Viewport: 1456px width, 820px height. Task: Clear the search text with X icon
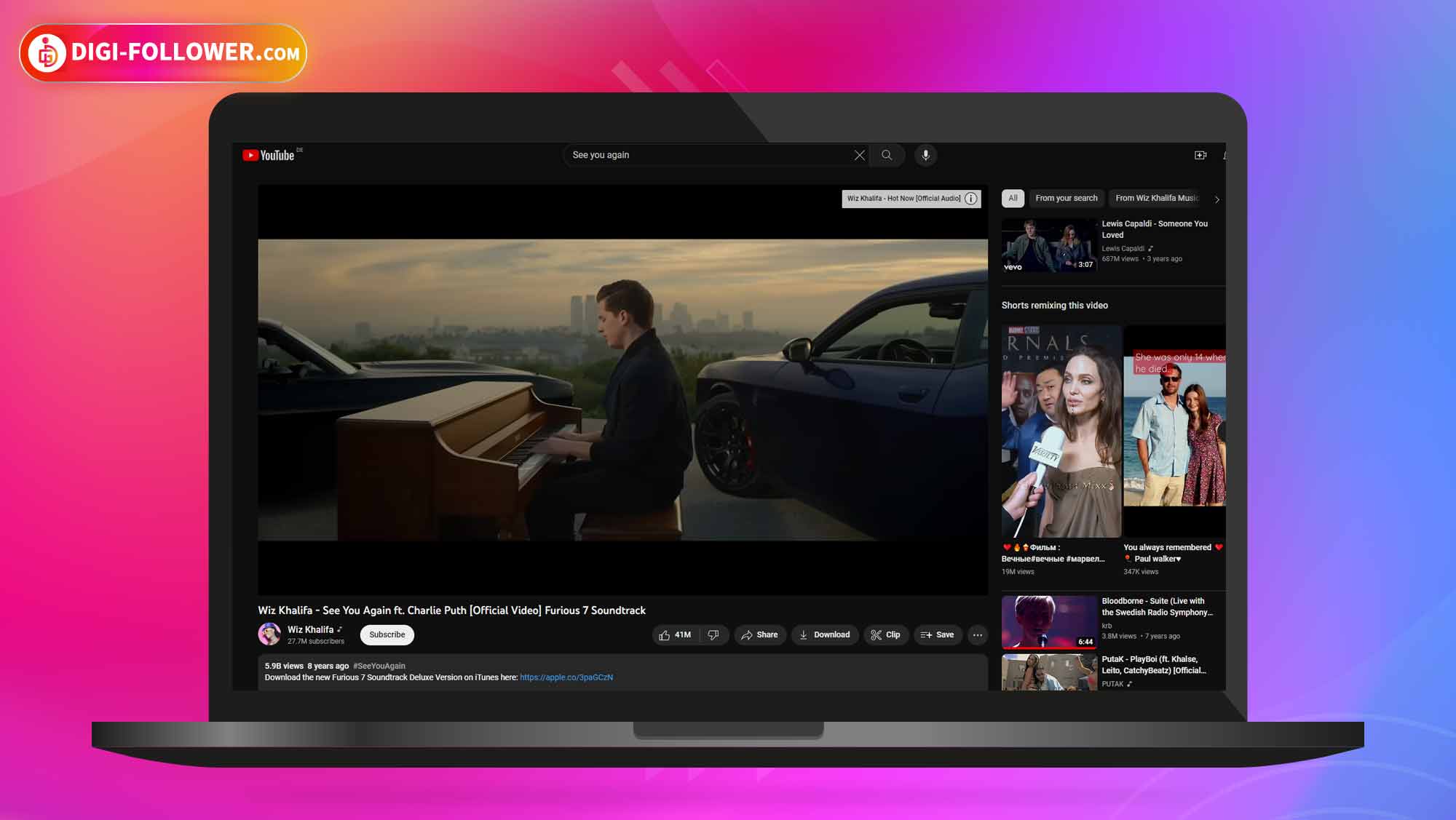click(x=859, y=155)
